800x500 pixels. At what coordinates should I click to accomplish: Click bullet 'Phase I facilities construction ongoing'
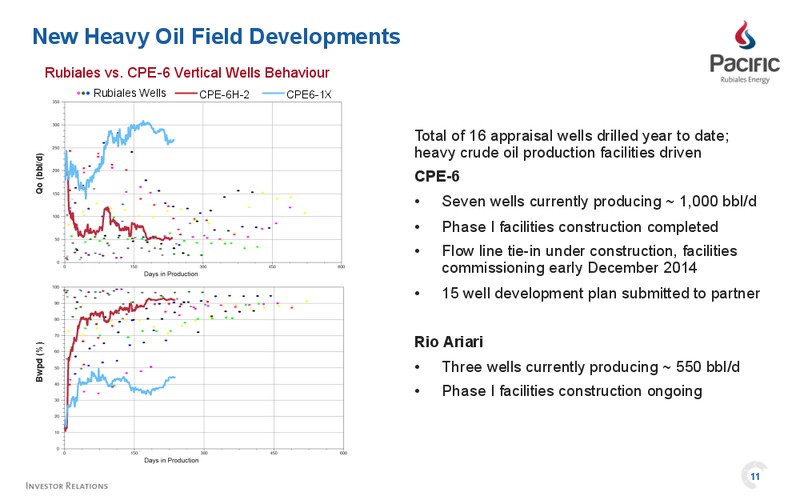tap(572, 391)
